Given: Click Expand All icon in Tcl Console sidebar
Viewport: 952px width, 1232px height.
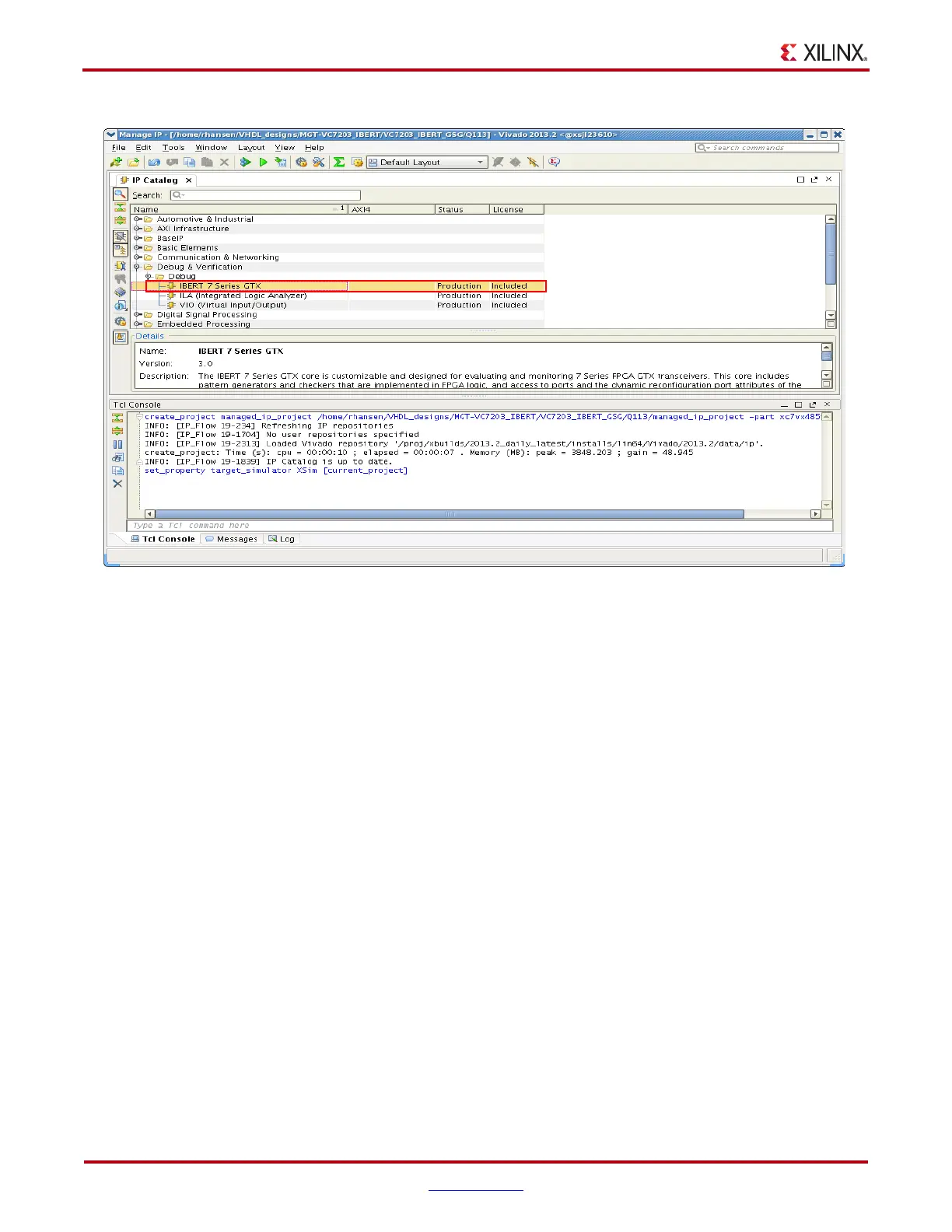Looking at the screenshot, I should (117, 431).
